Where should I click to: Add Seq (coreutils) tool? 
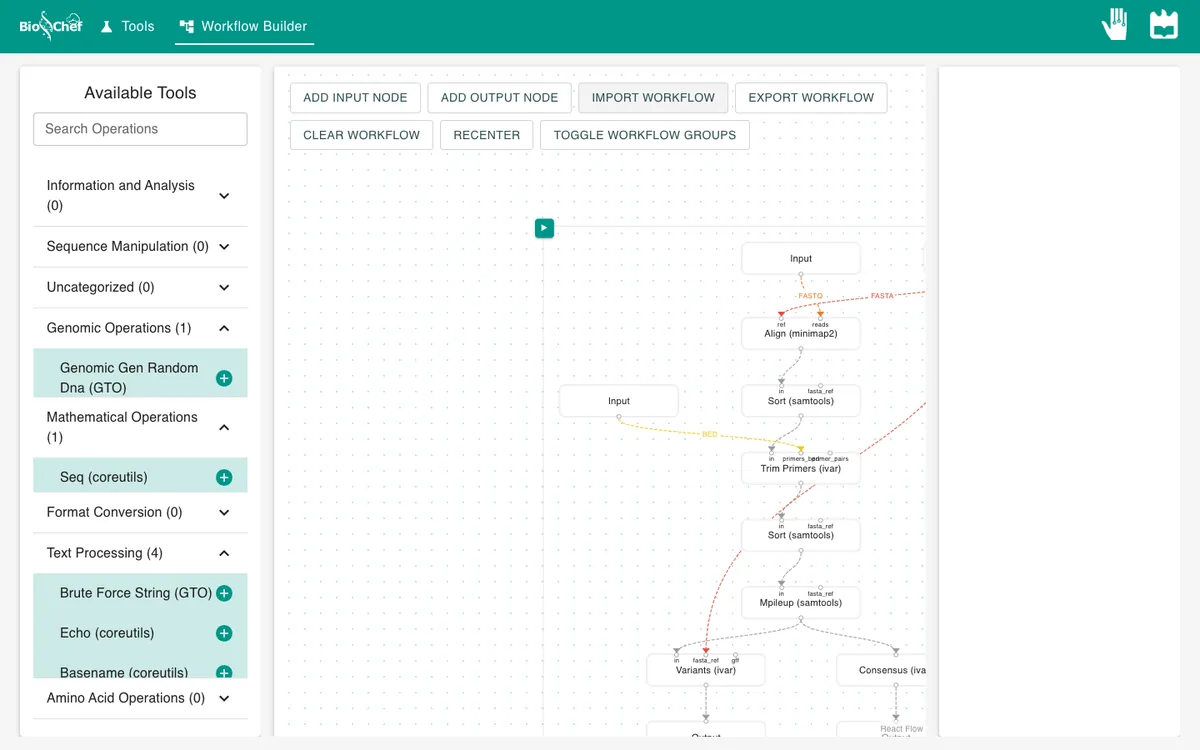tap(224, 478)
